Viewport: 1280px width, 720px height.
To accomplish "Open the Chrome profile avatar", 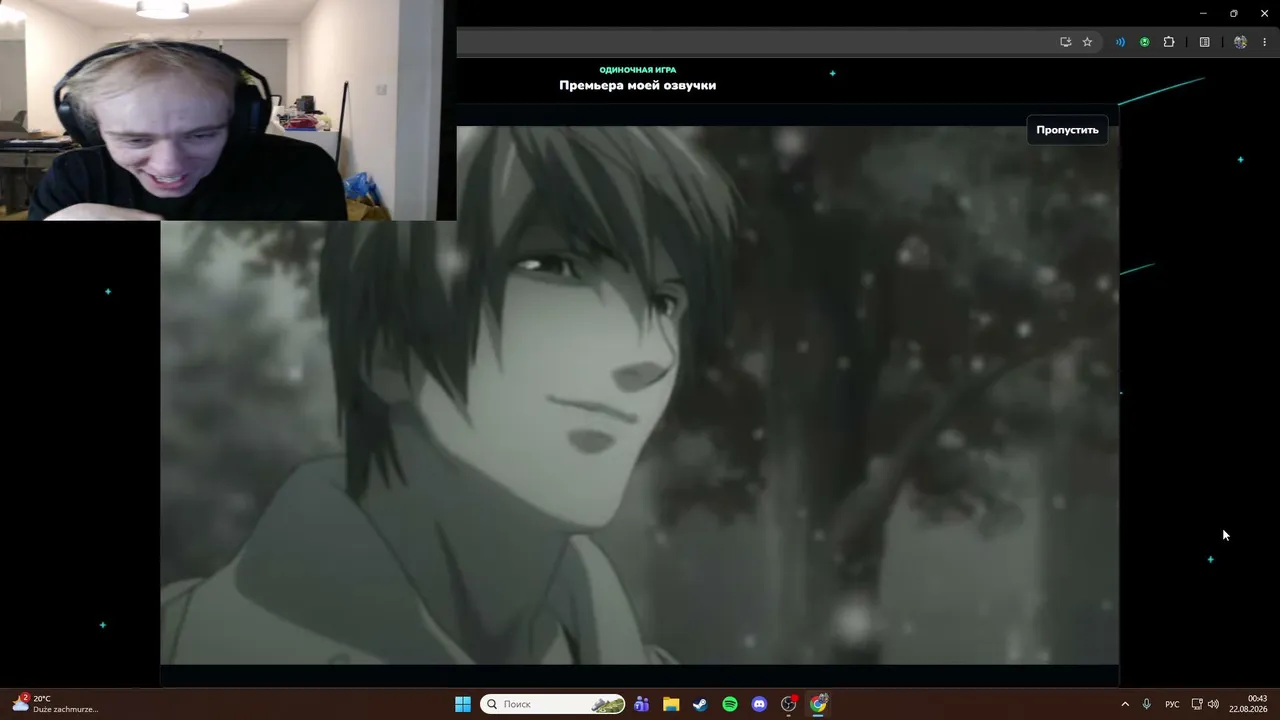I will (x=1240, y=42).
